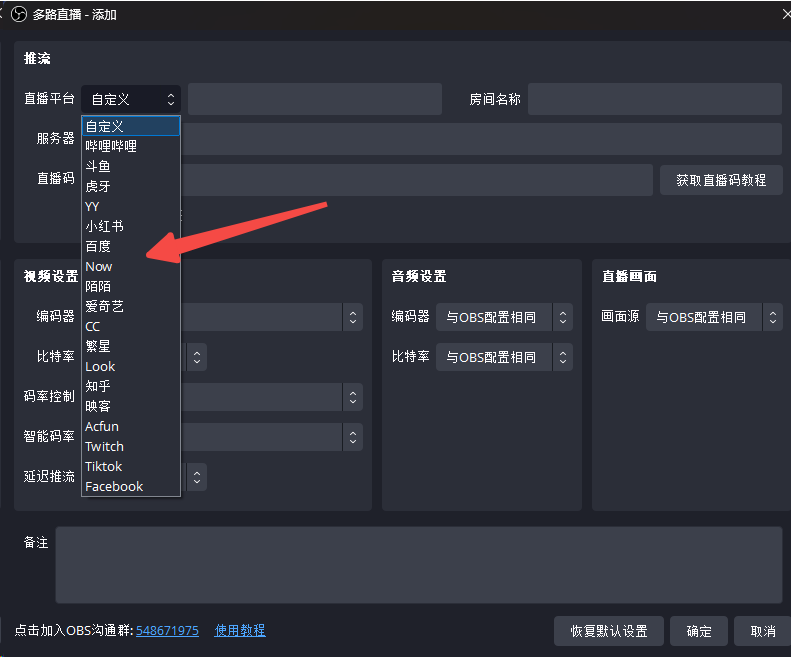The width and height of the screenshot is (793, 658).
Task: Select Acfun from the list
Action: click(131, 426)
